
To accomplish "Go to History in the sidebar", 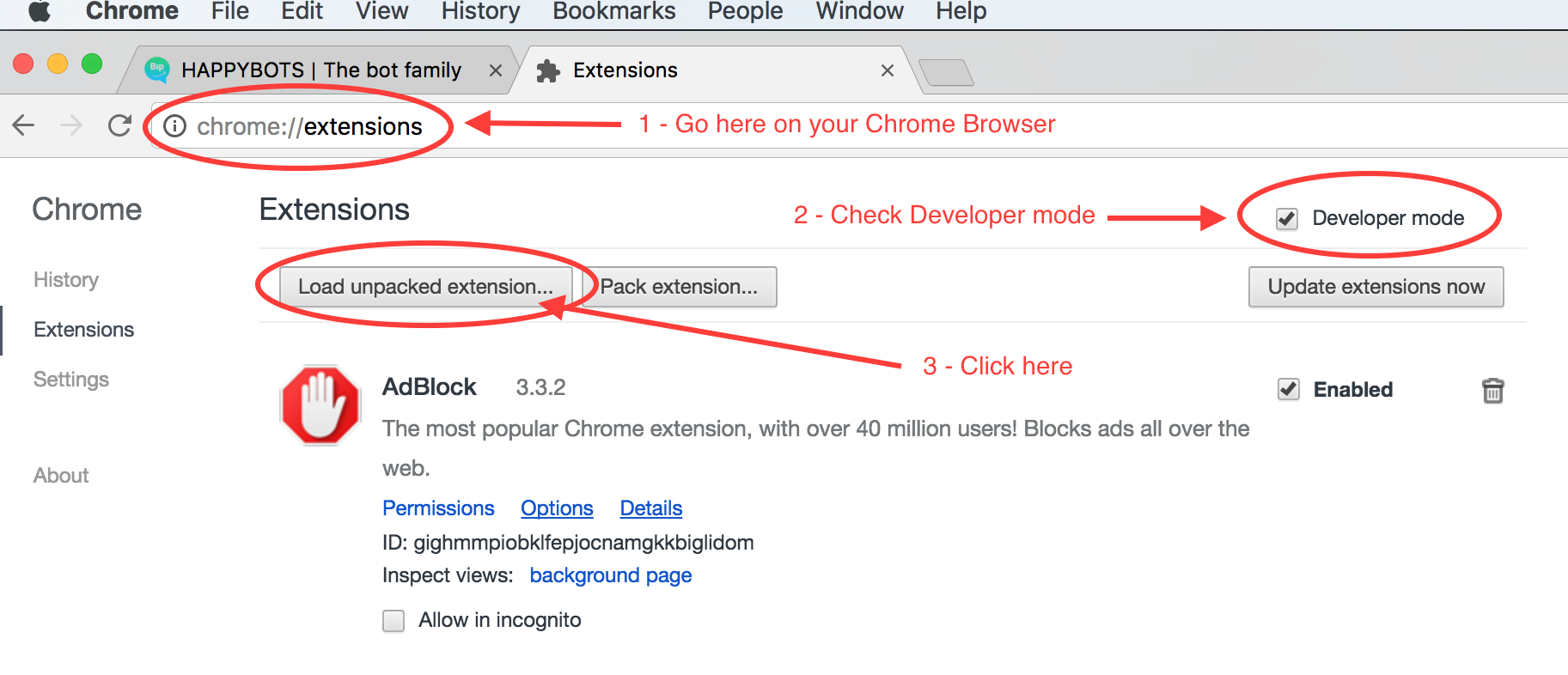I will click(66, 280).
